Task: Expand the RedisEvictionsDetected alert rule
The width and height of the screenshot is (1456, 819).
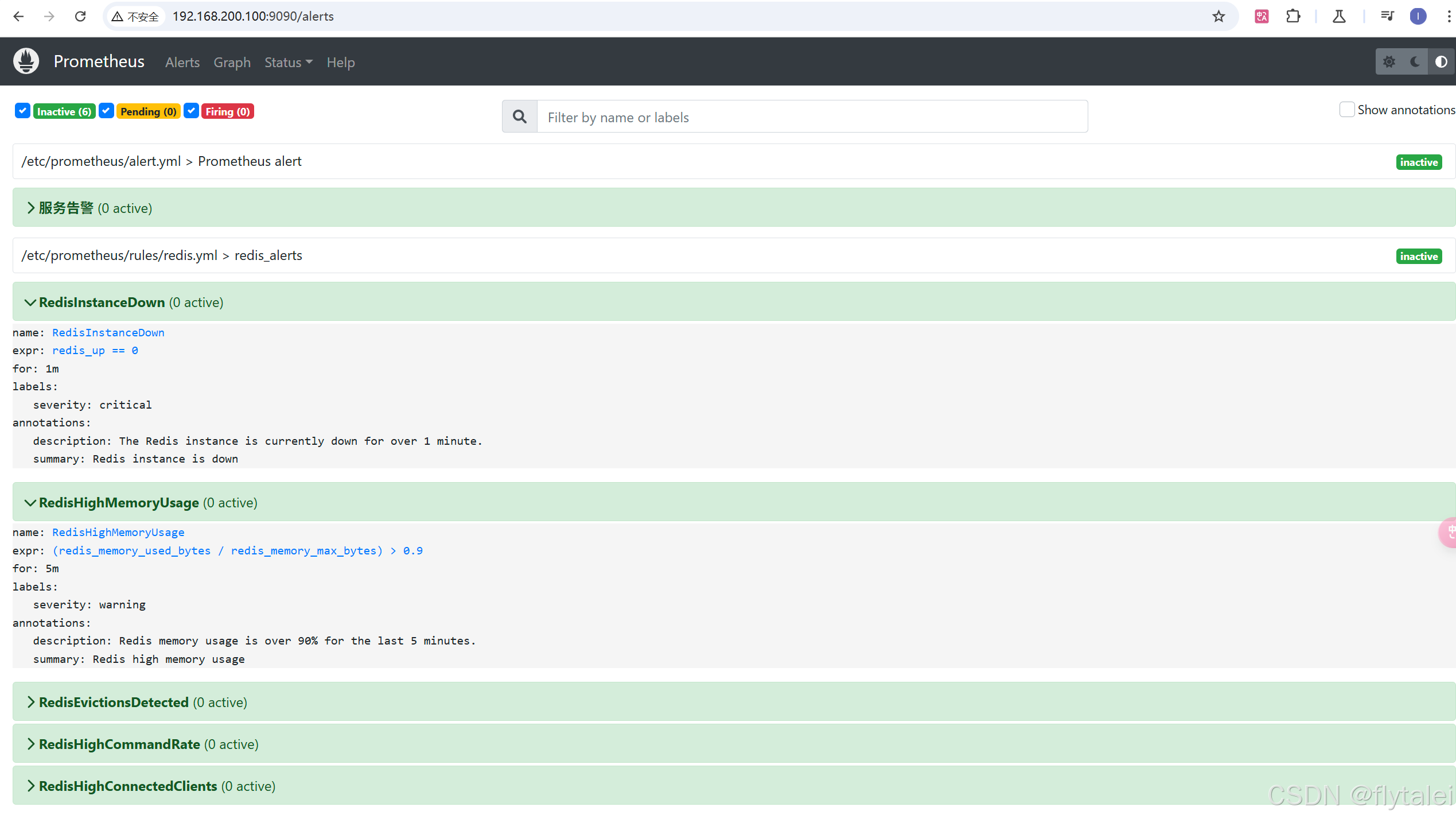Action: 114,702
